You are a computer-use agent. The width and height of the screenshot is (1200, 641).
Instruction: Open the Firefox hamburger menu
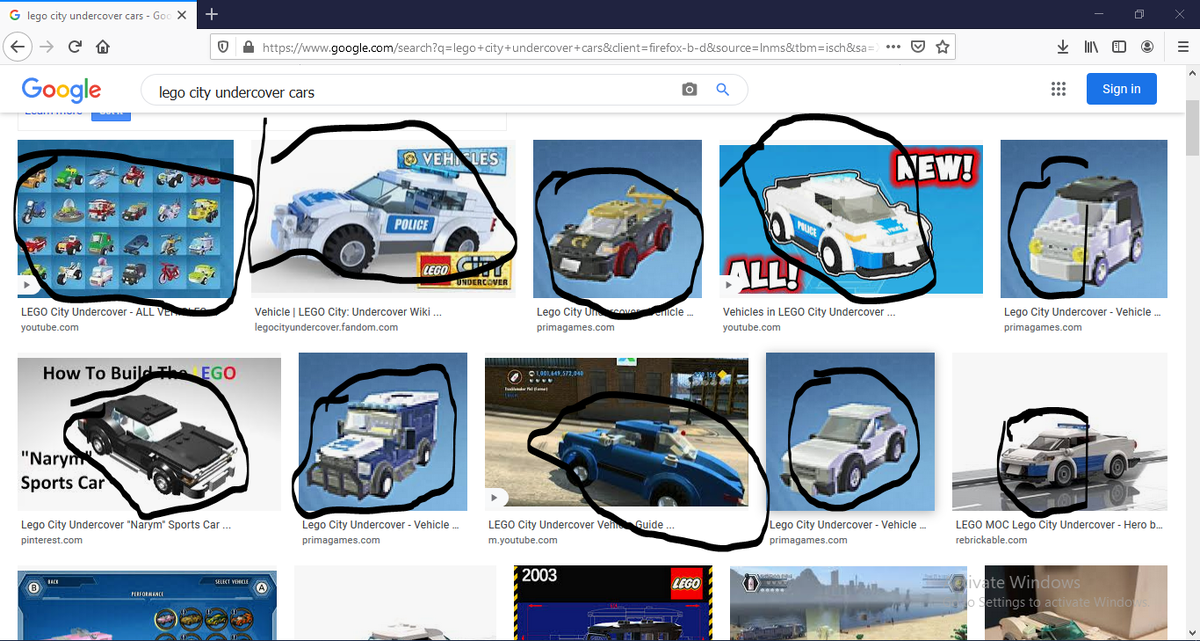point(1181,47)
